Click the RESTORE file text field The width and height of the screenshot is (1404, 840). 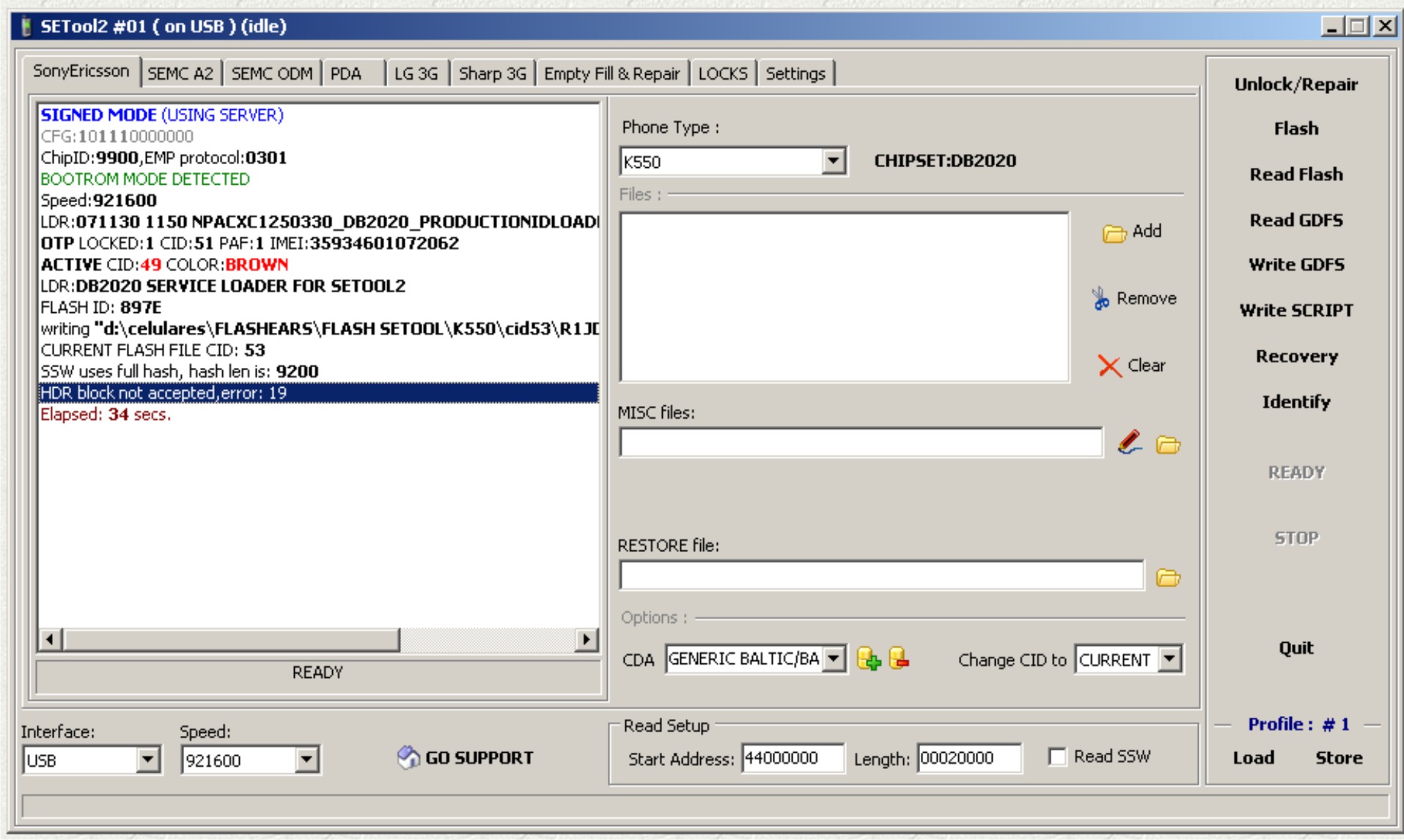(881, 575)
